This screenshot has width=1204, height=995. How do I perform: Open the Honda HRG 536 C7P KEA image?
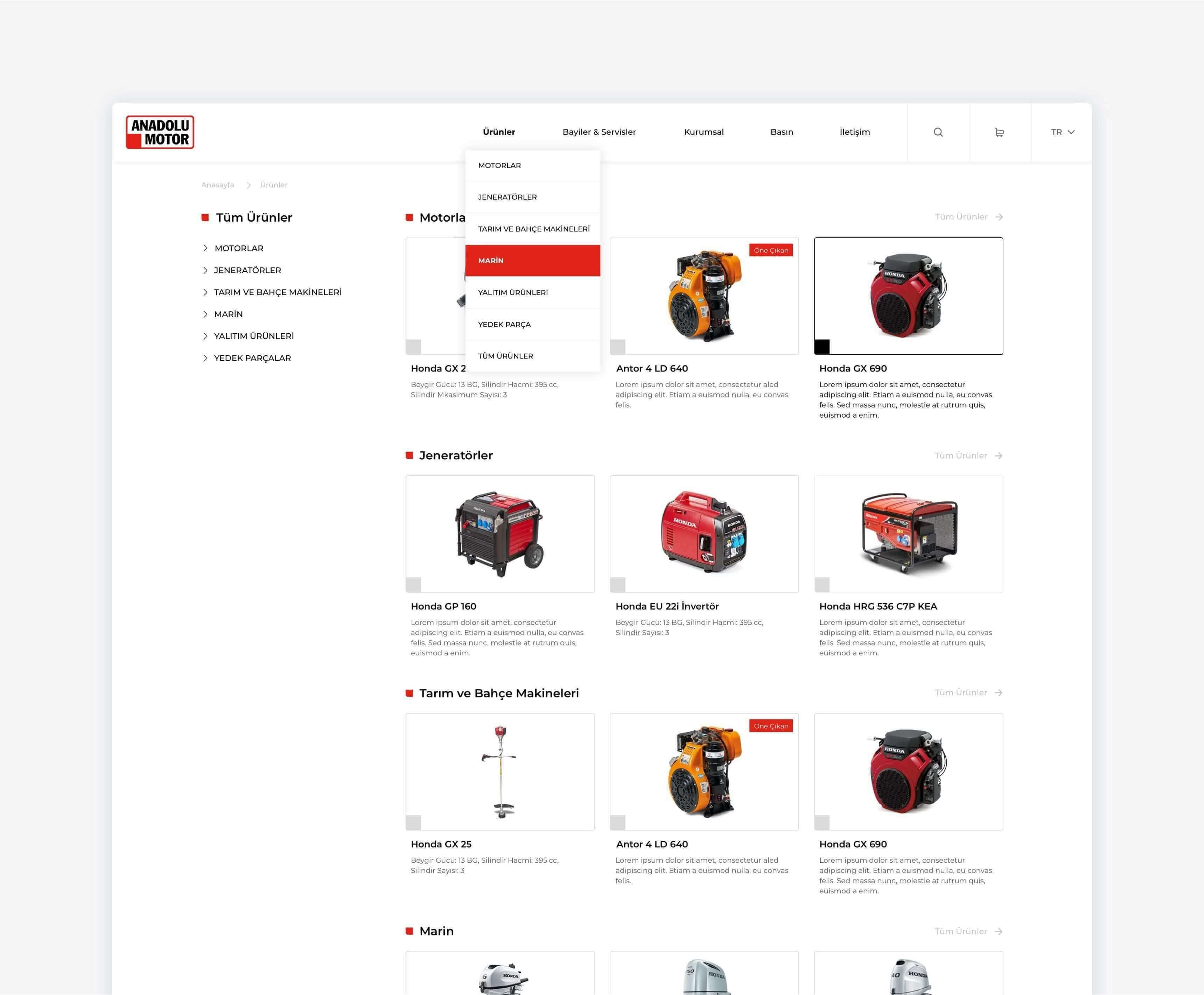pyautogui.click(x=909, y=534)
